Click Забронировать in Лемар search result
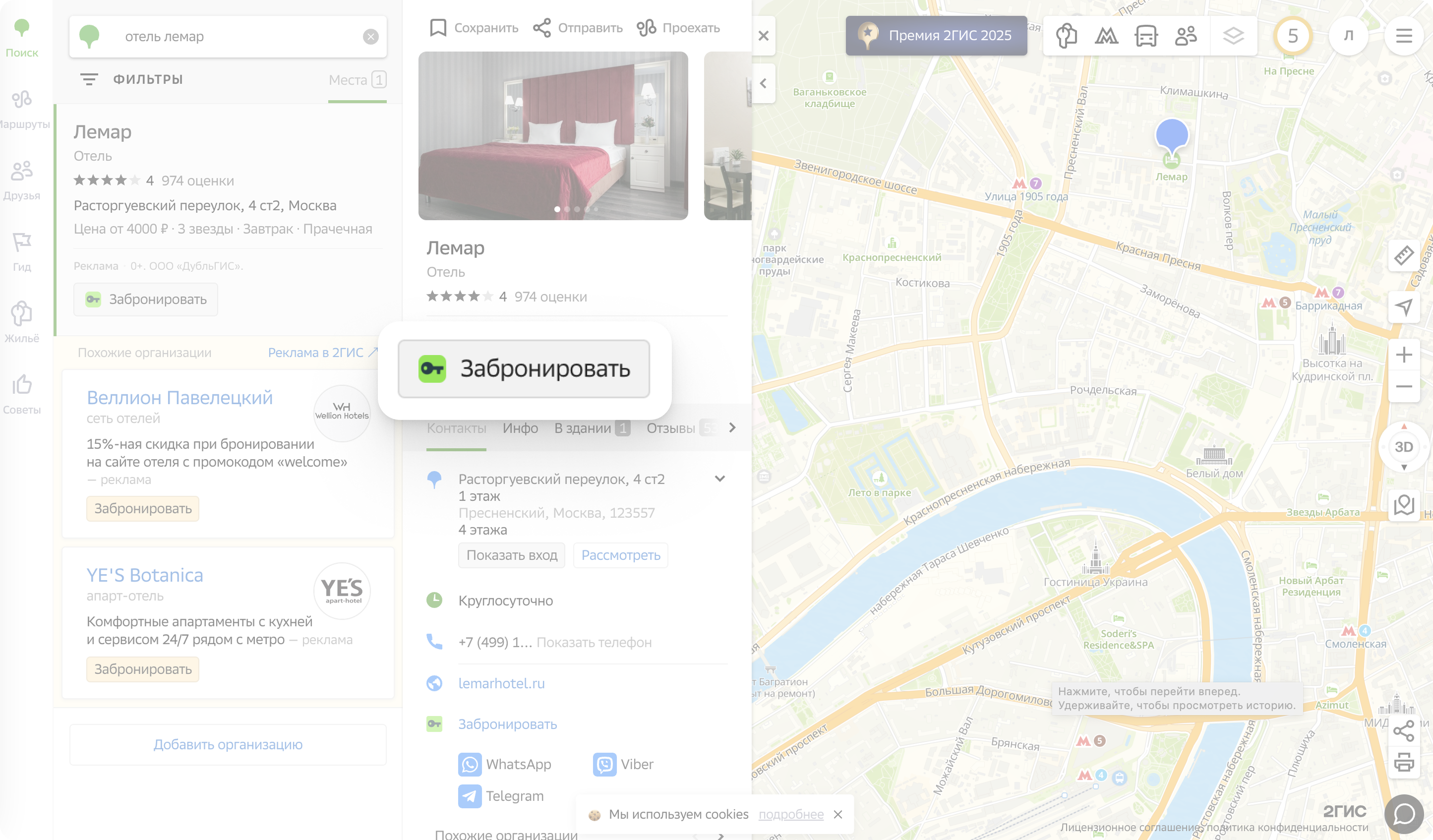This screenshot has width=1433, height=840. tap(146, 300)
